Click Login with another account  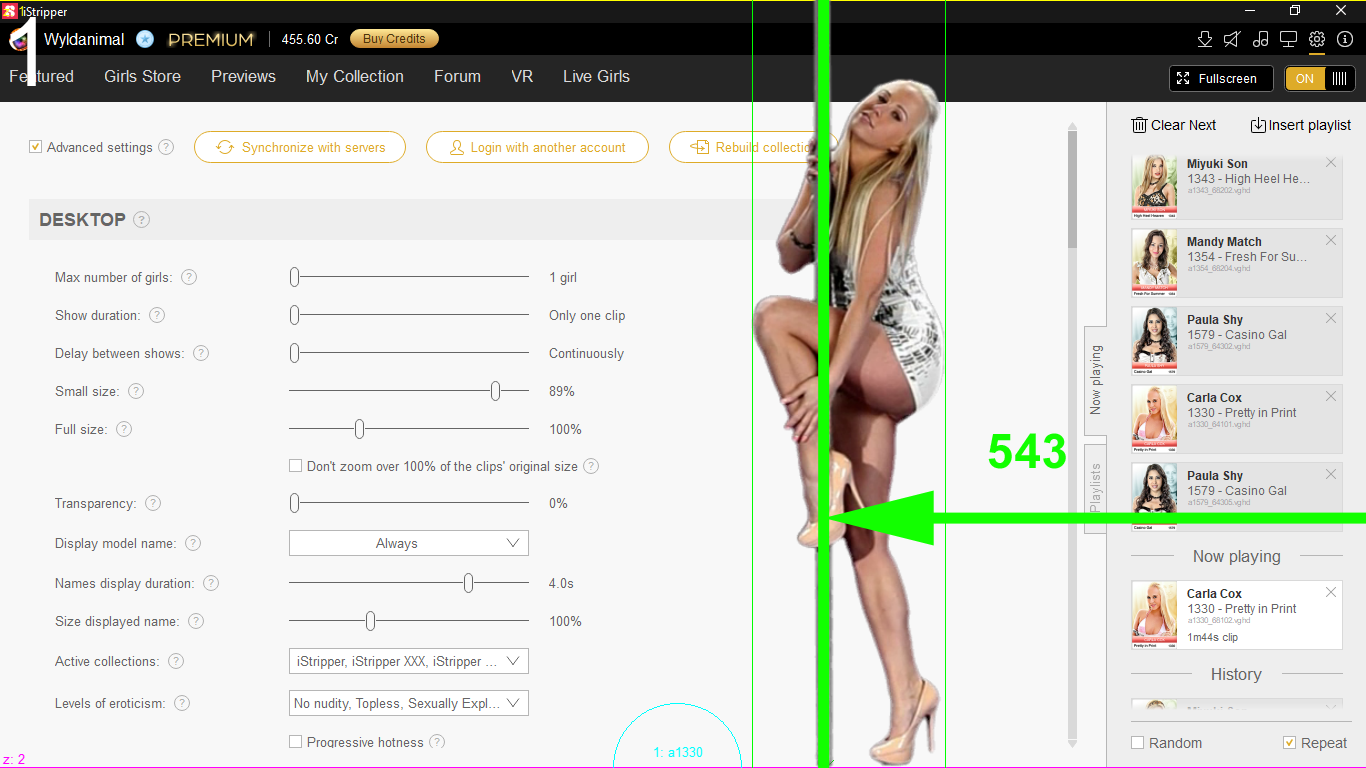pos(537,147)
